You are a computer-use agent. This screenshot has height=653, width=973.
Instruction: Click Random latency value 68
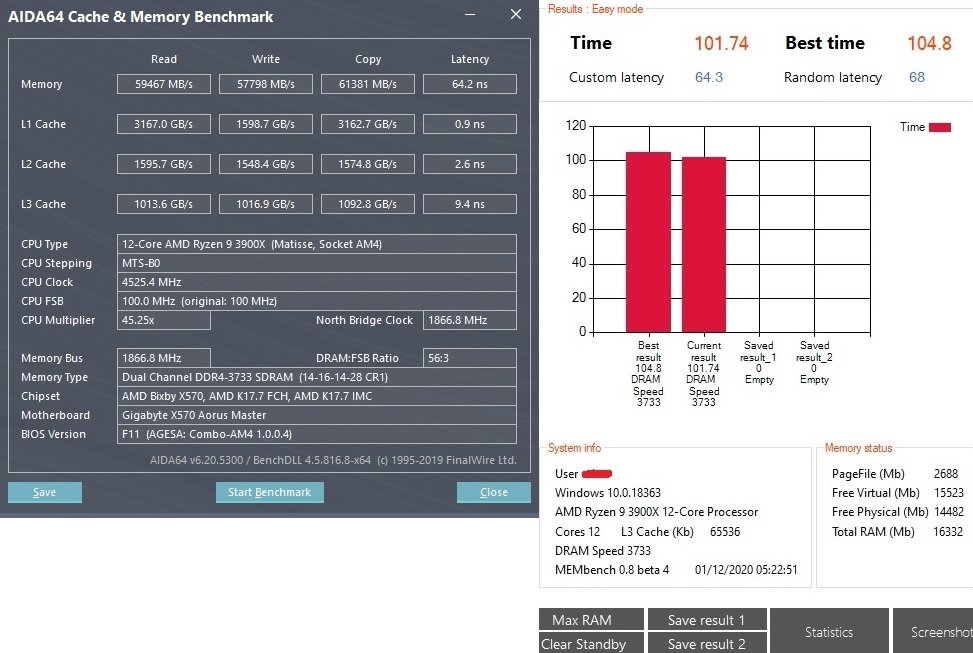tap(917, 77)
